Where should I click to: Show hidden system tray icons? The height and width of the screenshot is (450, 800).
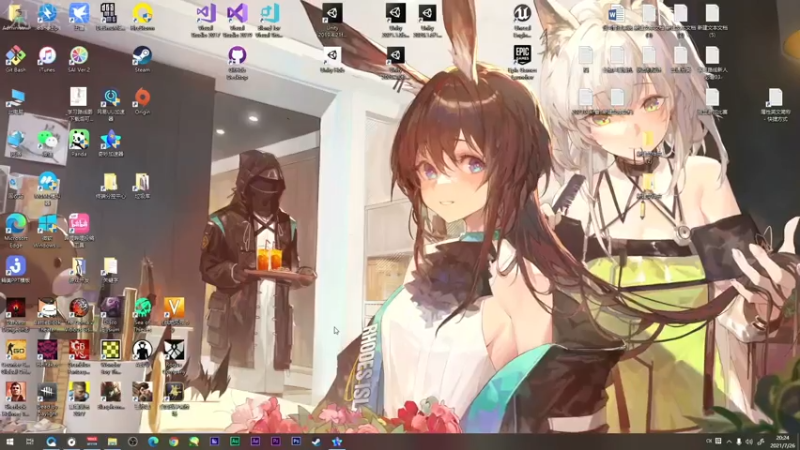click(729, 442)
